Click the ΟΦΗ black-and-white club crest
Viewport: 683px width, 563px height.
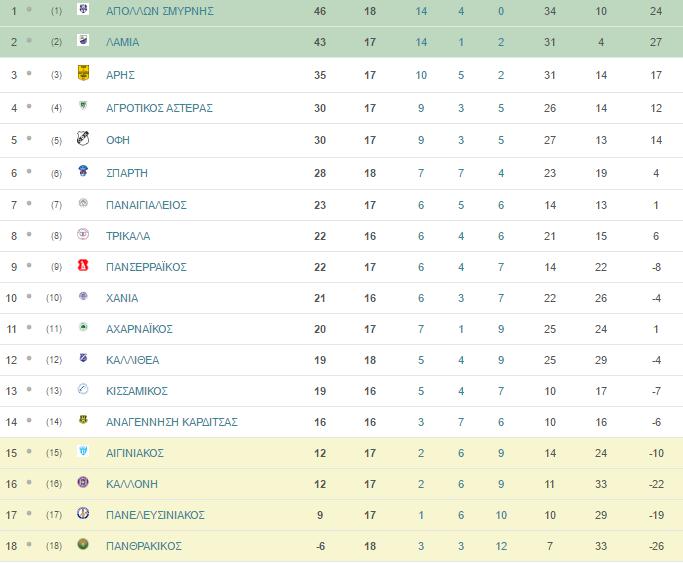pyautogui.click(x=83, y=138)
